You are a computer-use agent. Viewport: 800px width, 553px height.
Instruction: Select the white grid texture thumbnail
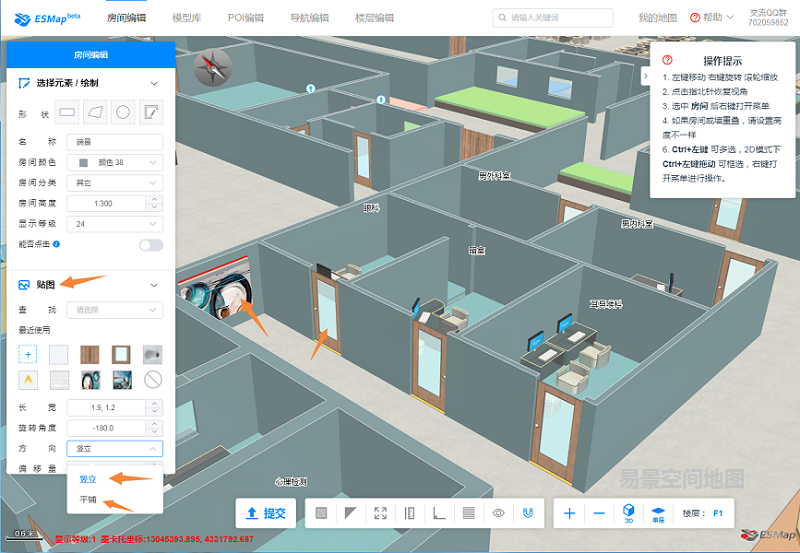tap(59, 380)
